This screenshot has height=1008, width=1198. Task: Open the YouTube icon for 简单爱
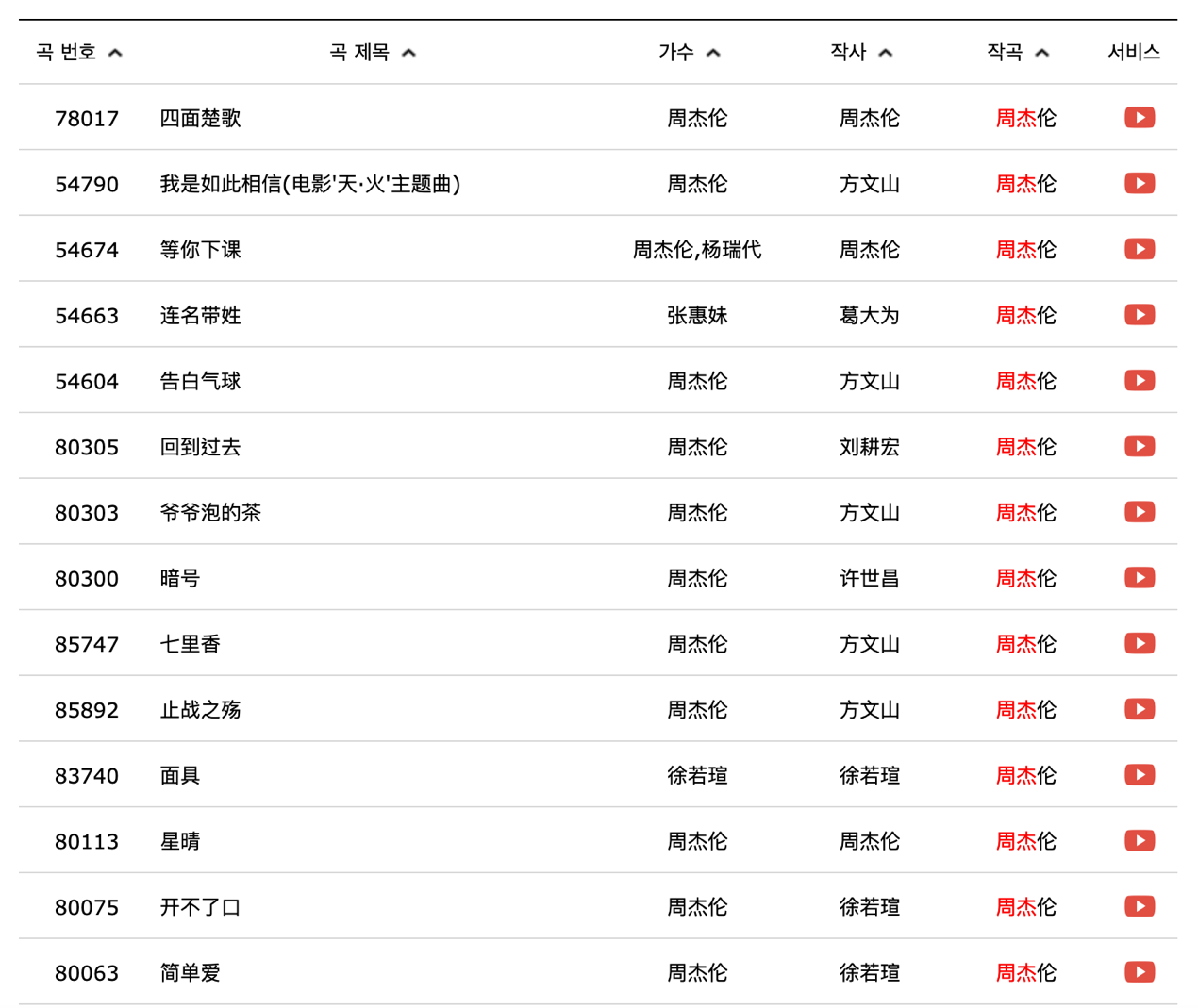click(1139, 972)
